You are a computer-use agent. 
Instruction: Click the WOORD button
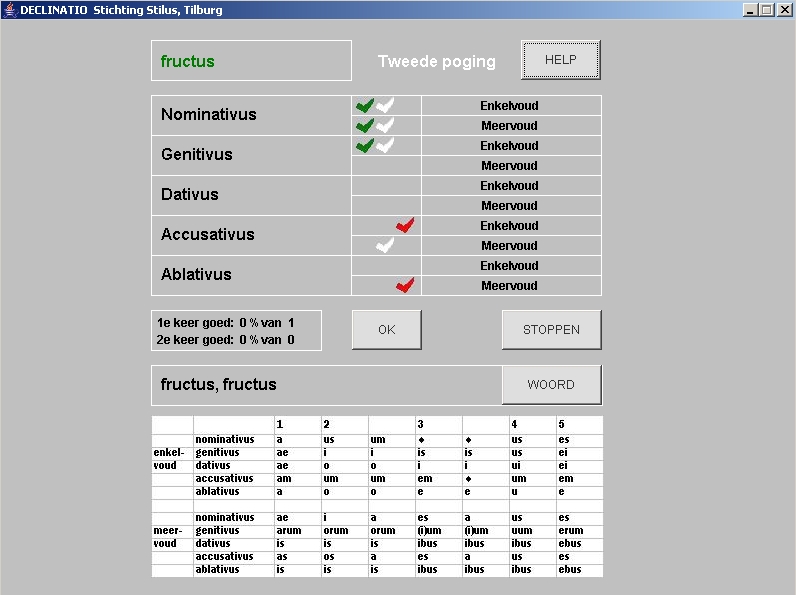551,385
